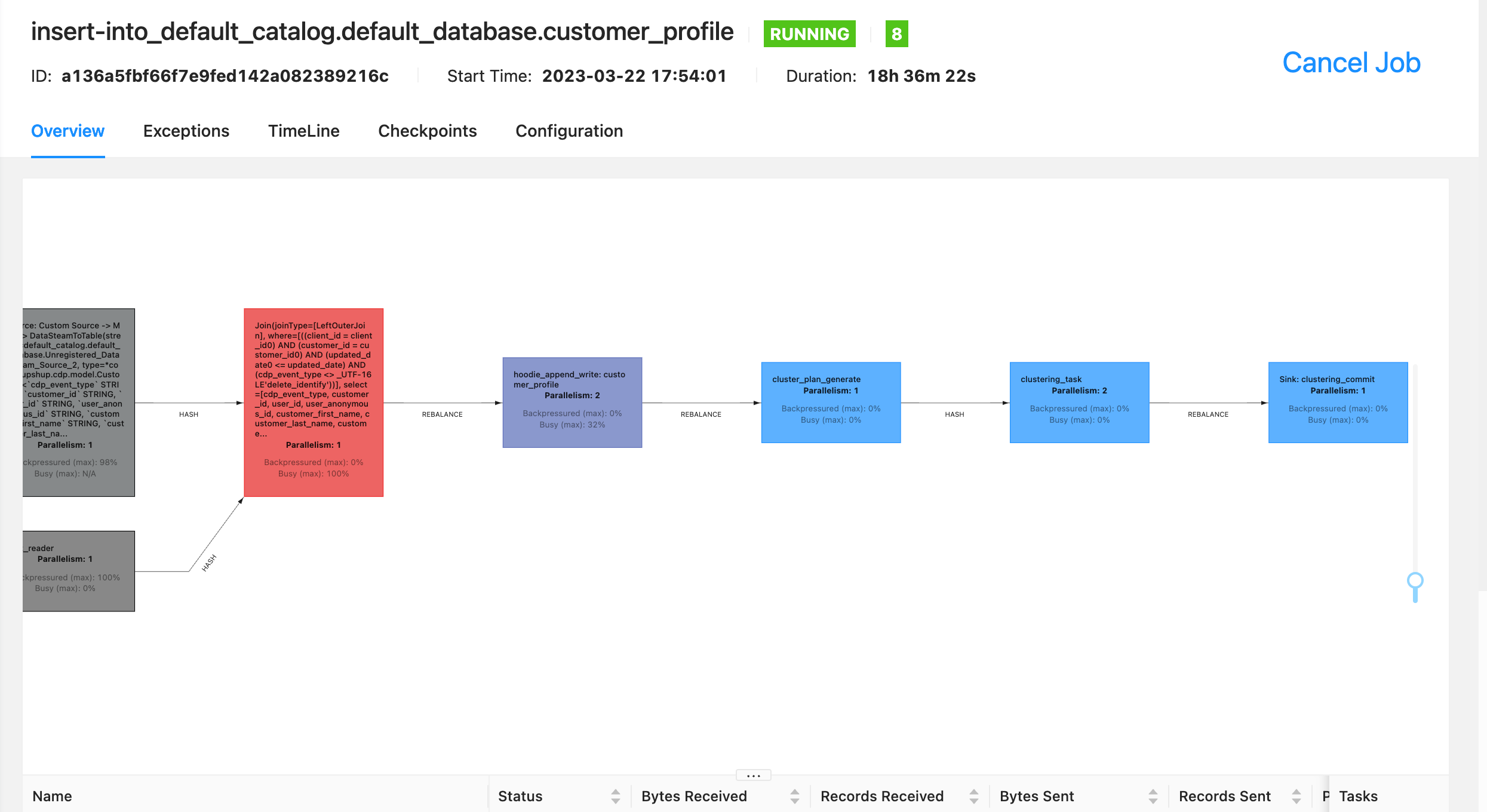Click the graph zoom slider handle

pos(1415,581)
